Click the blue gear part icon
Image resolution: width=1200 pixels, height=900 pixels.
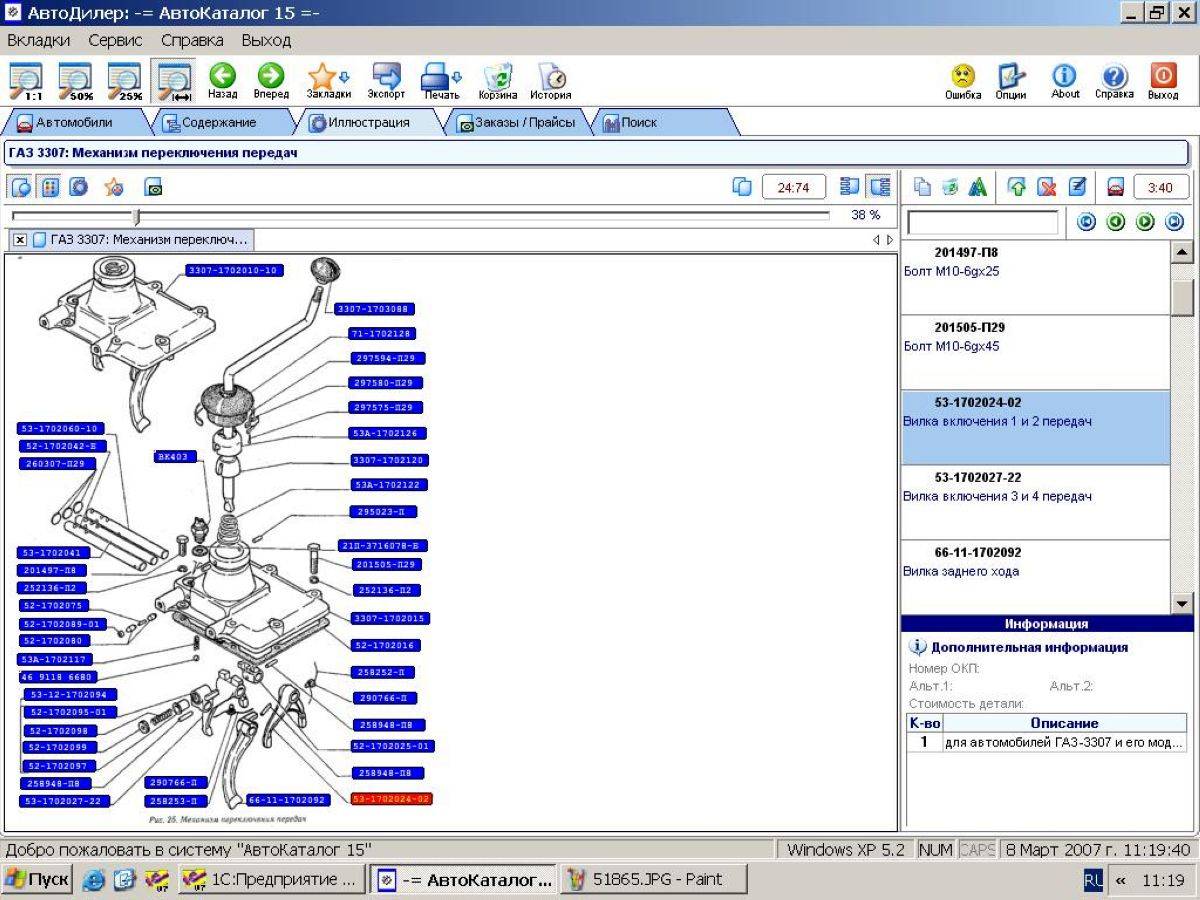(78, 187)
